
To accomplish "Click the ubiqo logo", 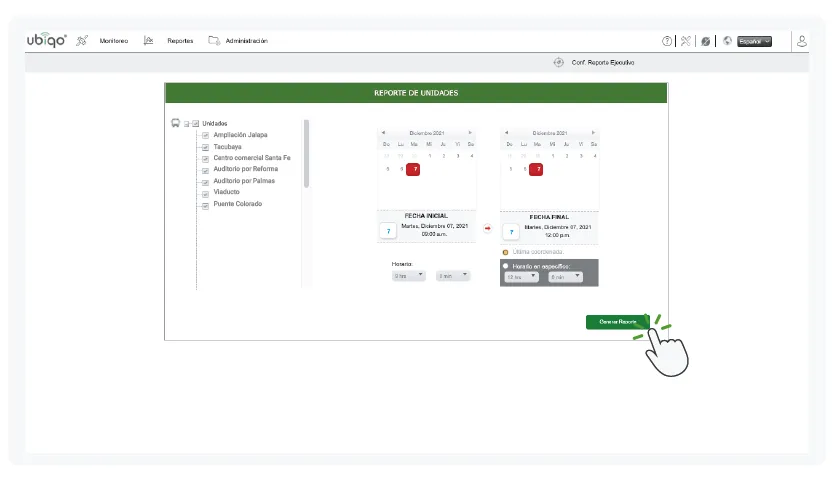I will point(46,40).
